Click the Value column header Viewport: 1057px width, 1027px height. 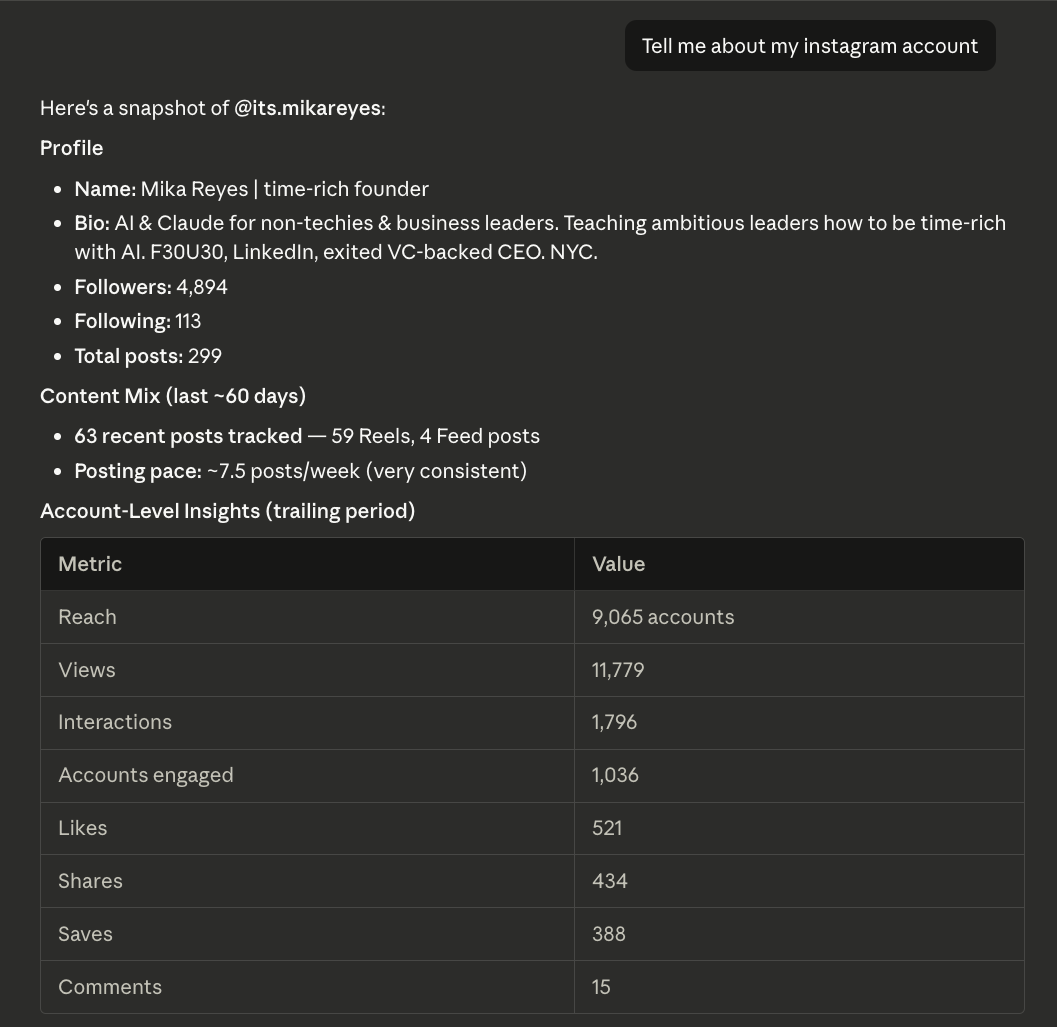point(618,564)
